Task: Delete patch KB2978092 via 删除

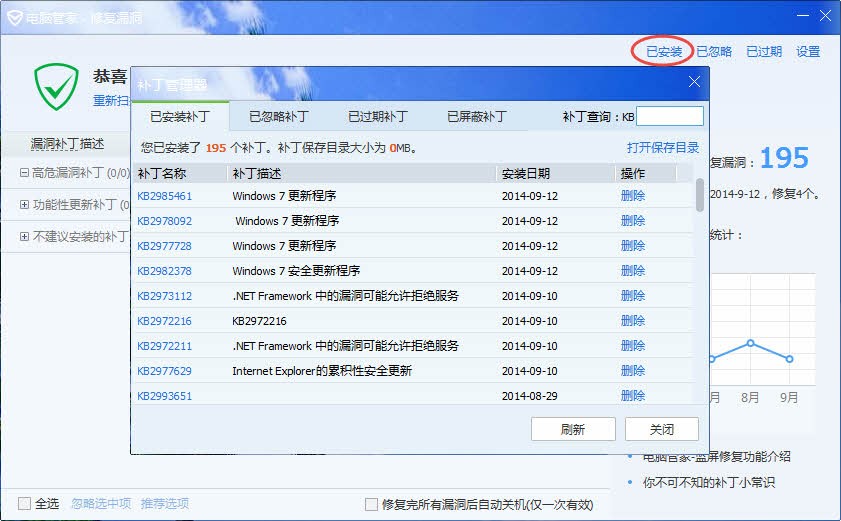Action: tap(633, 221)
